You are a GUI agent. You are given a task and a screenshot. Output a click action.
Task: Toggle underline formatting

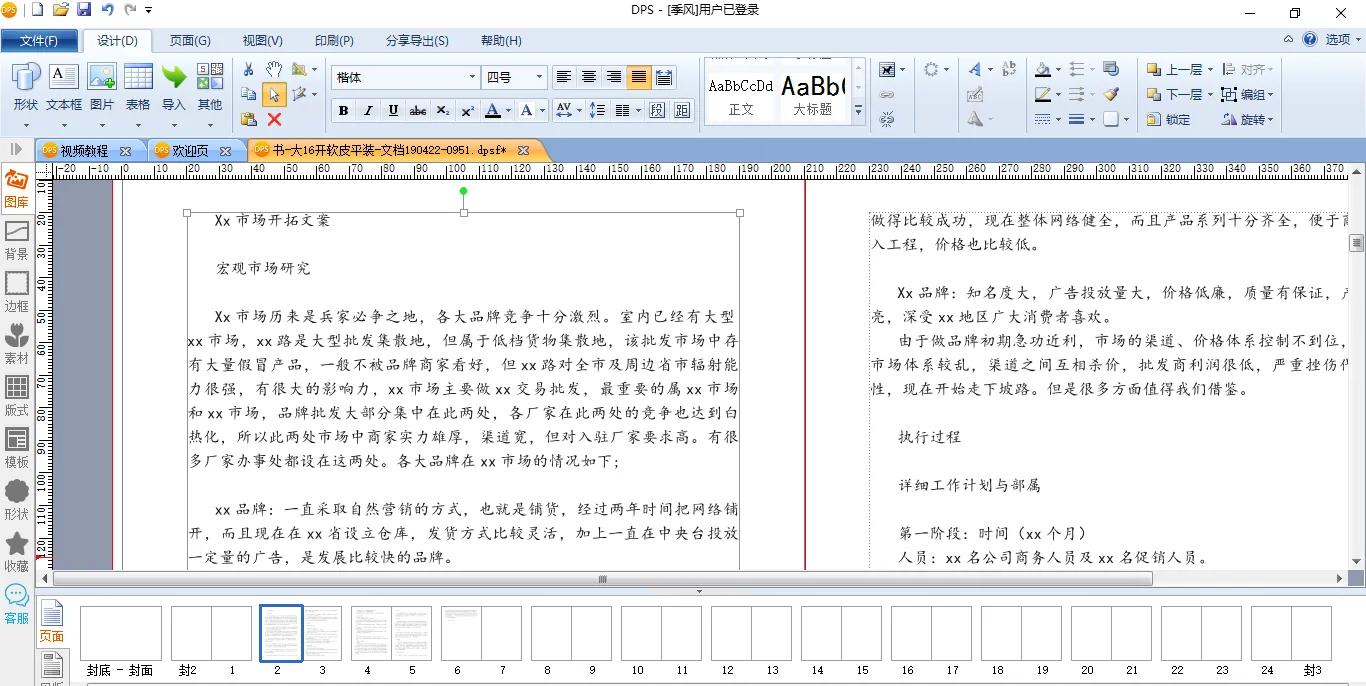(393, 110)
